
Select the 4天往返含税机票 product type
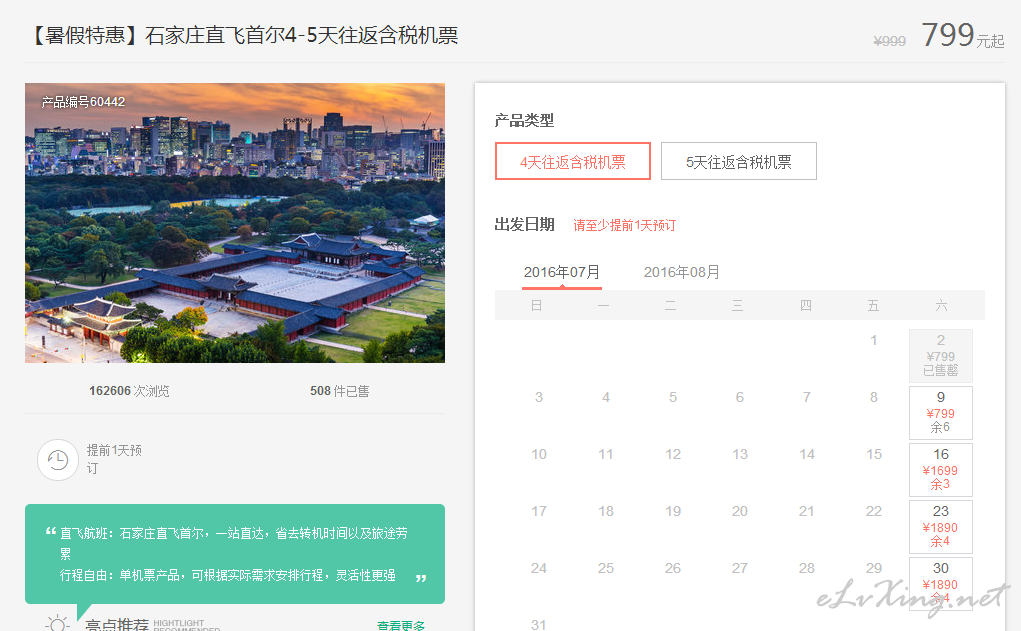(x=572, y=161)
